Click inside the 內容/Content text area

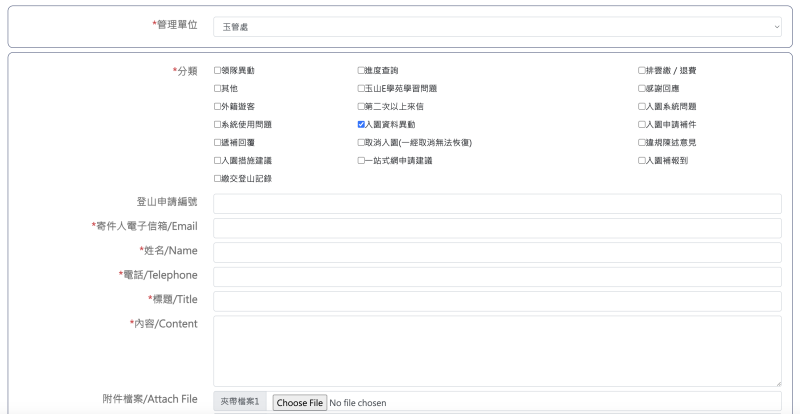(497, 350)
